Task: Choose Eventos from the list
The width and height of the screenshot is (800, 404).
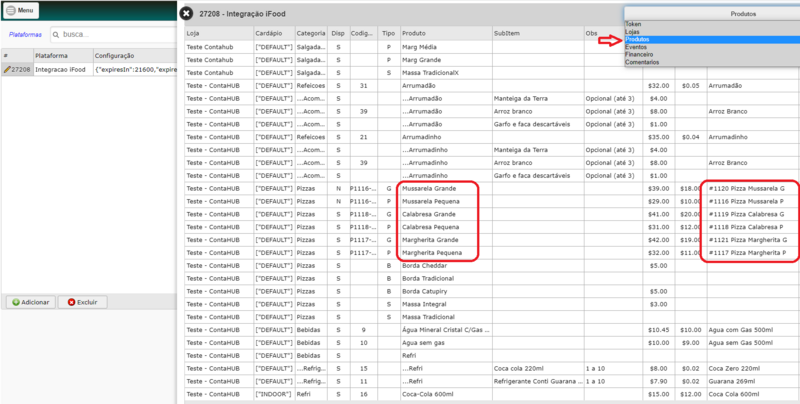Action: click(x=712, y=47)
